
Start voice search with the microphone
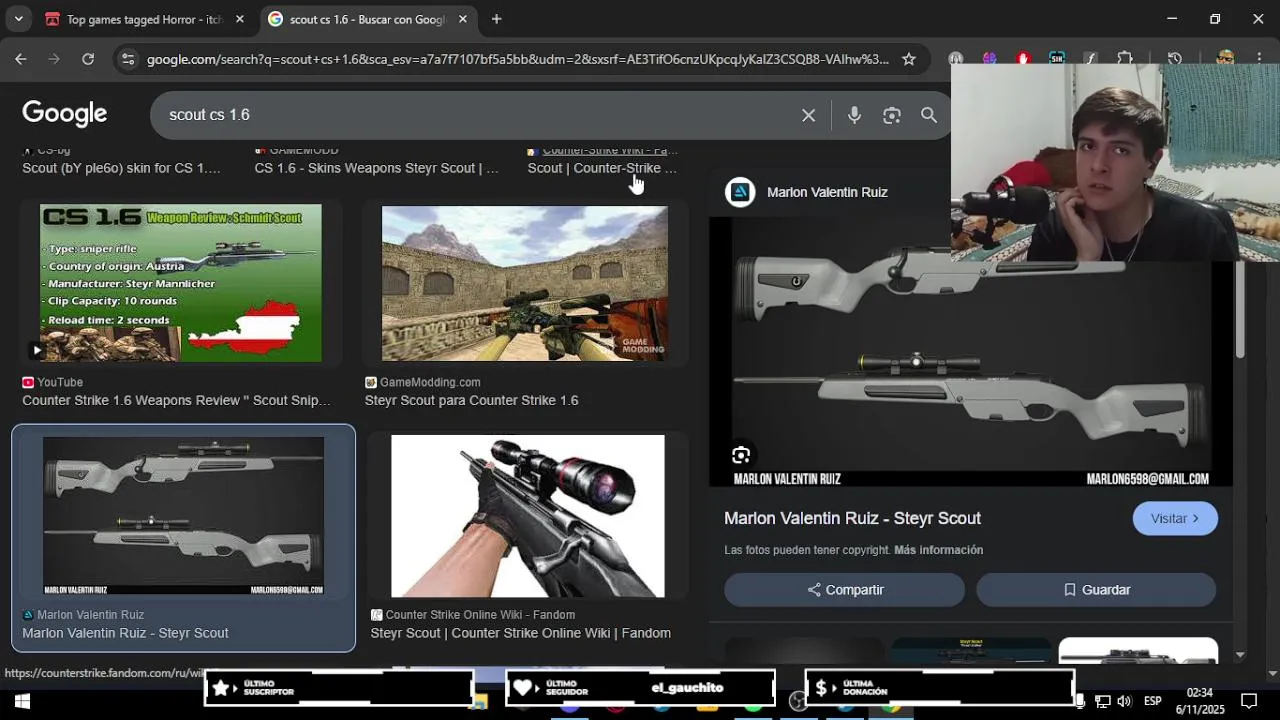(x=854, y=115)
